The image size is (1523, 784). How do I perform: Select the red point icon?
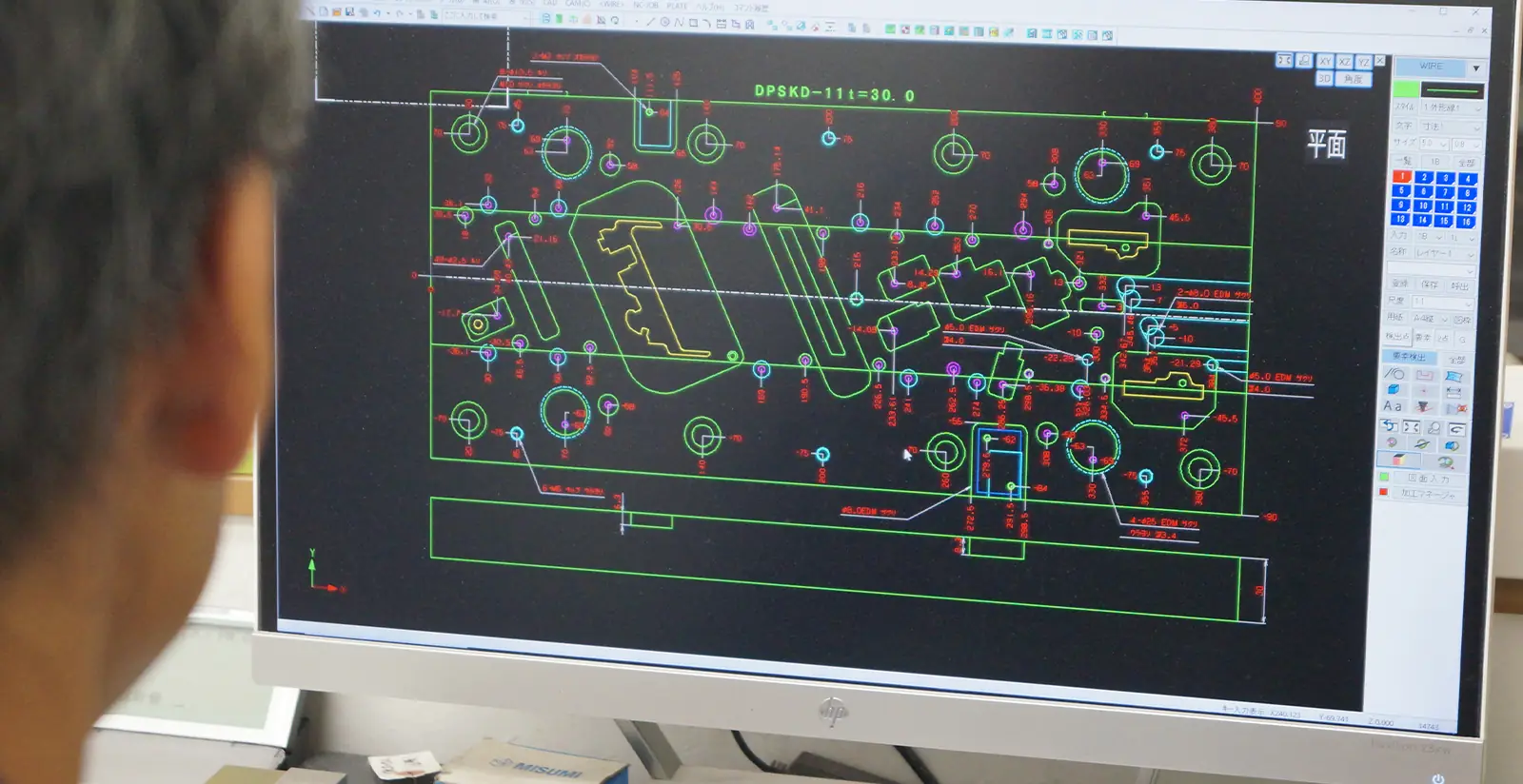point(1424,390)
